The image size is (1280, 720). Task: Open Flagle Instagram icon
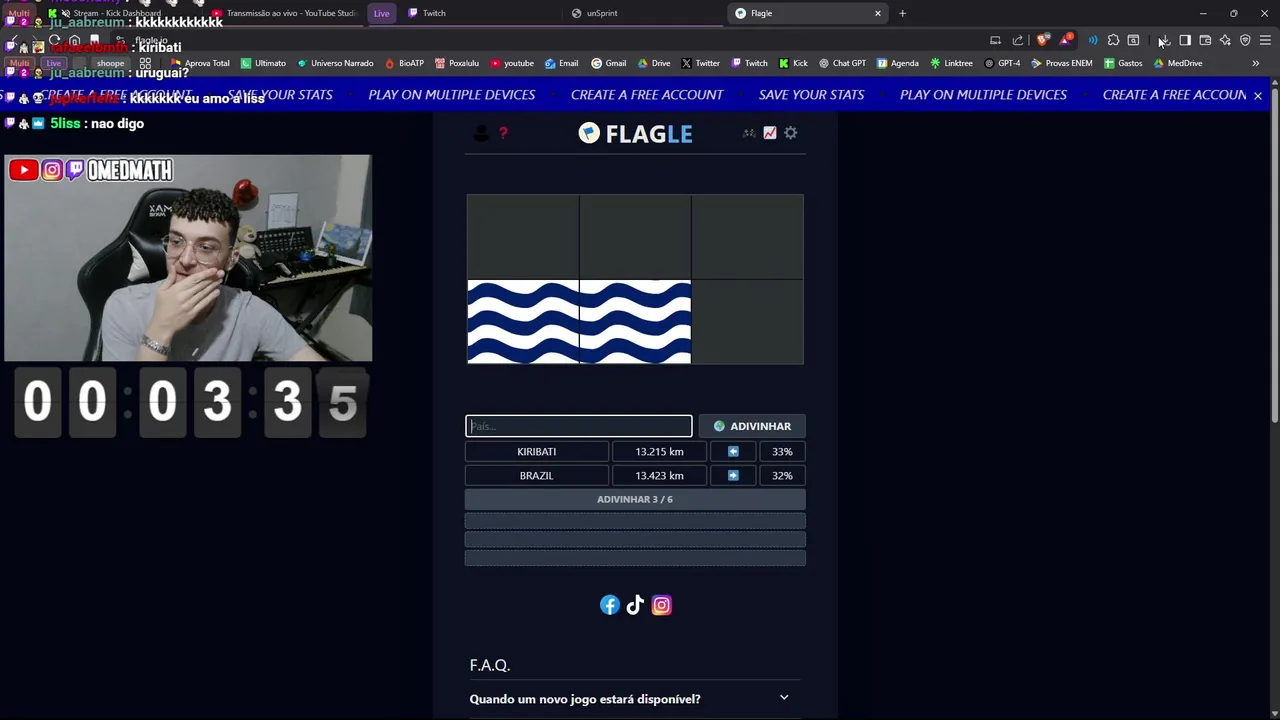pyautogui.click(x=662, y=605)
